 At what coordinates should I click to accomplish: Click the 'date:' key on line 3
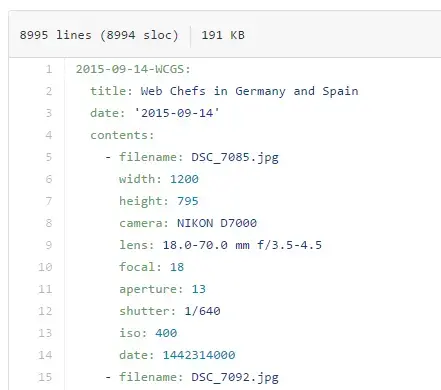[x=108, y=113]
